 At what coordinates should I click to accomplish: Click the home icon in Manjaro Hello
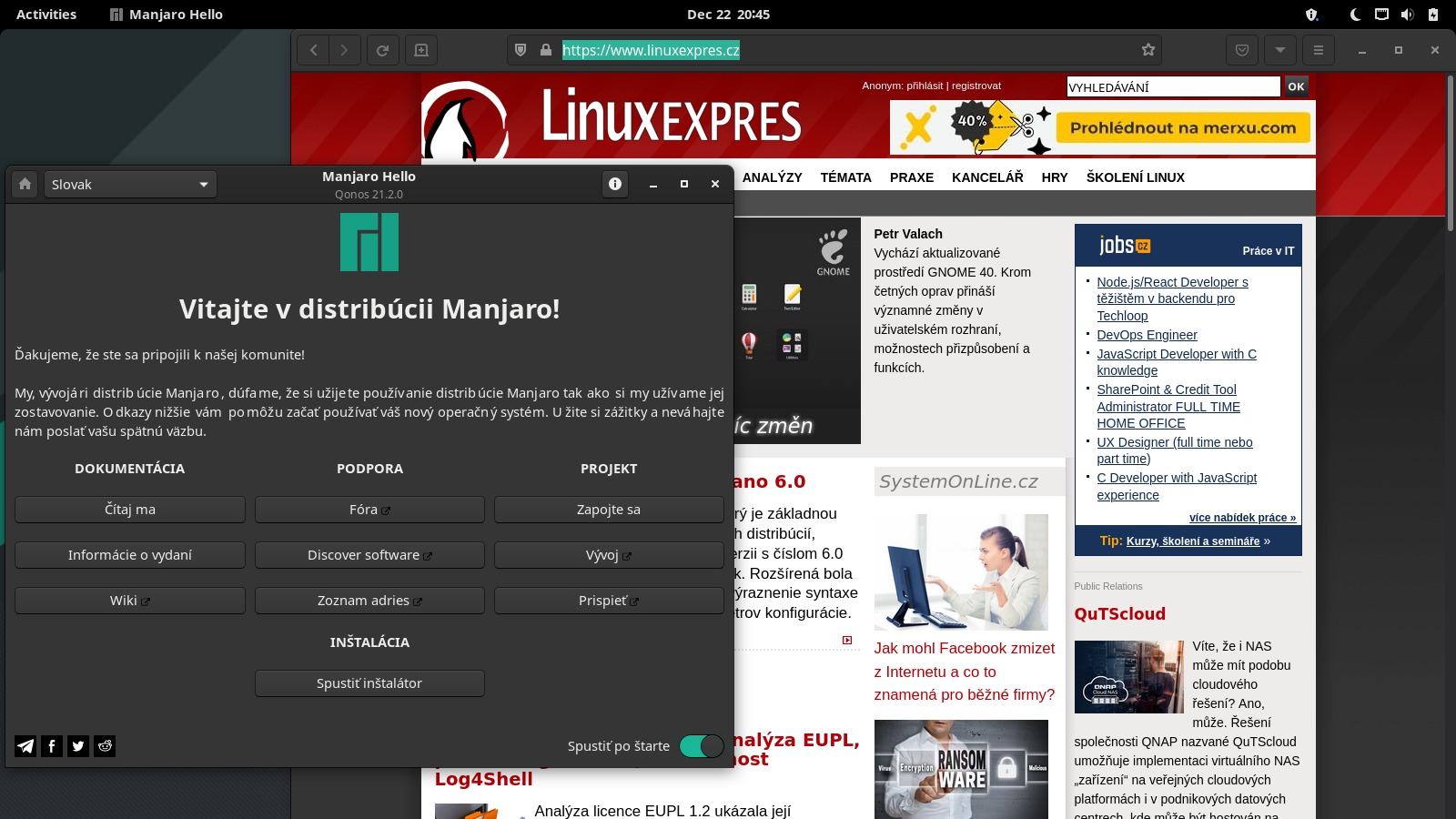click(25, 185)
